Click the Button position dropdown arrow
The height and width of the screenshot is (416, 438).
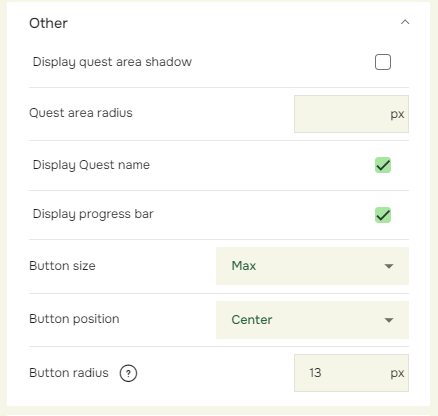coord(389,320)
